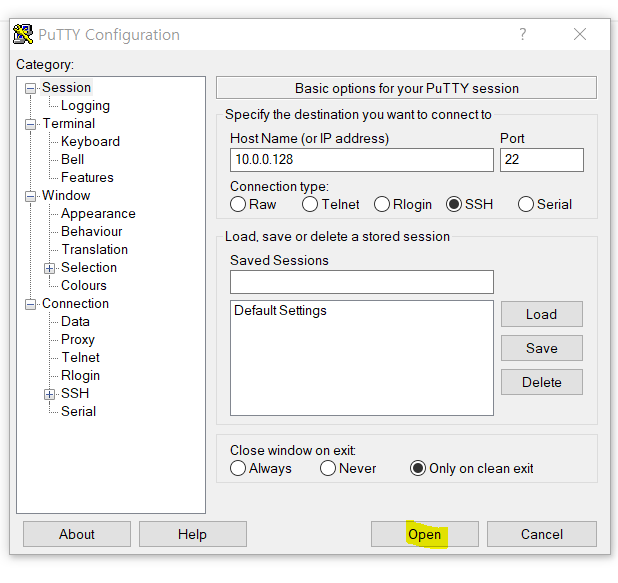Expand the SSH tree node
This screenshot has width=618, height=583.
(49, 394)
